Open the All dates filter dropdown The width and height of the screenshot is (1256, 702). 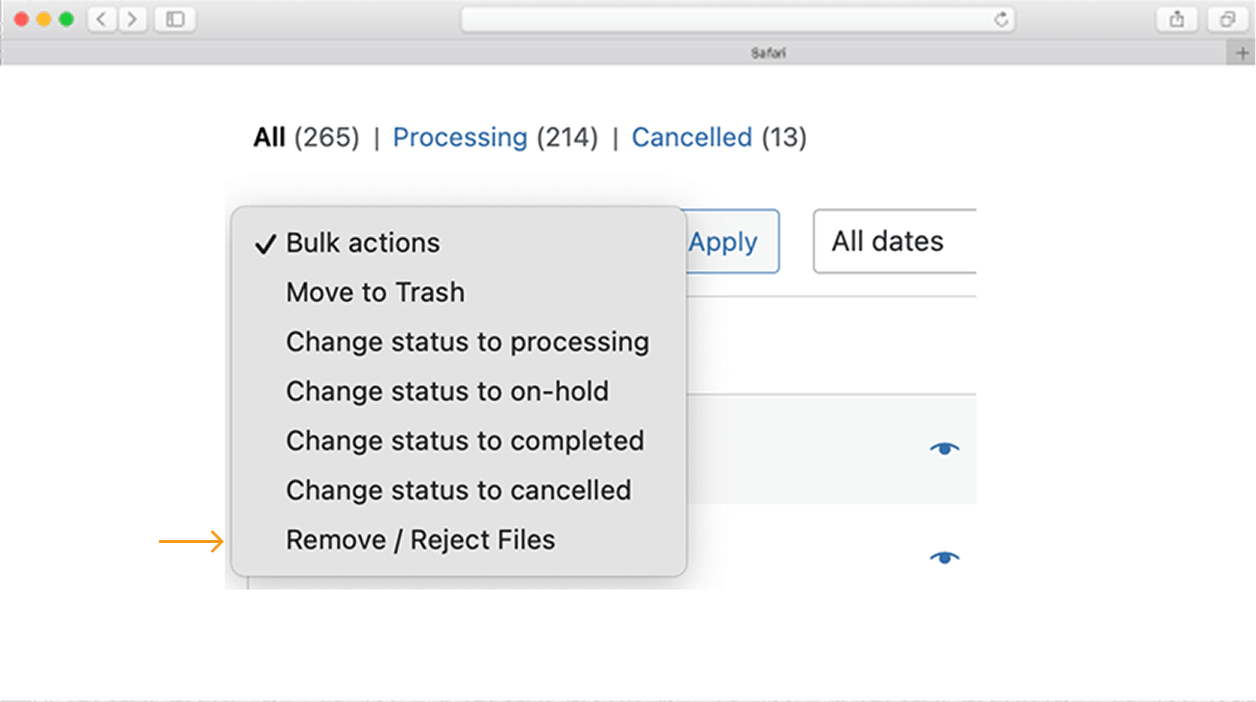coord(888,241)
